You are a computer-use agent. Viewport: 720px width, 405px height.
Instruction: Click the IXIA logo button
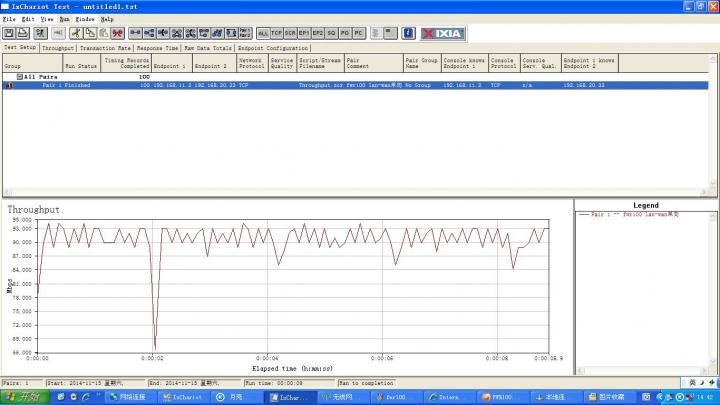pyautogui.click(x=443, y=34)
